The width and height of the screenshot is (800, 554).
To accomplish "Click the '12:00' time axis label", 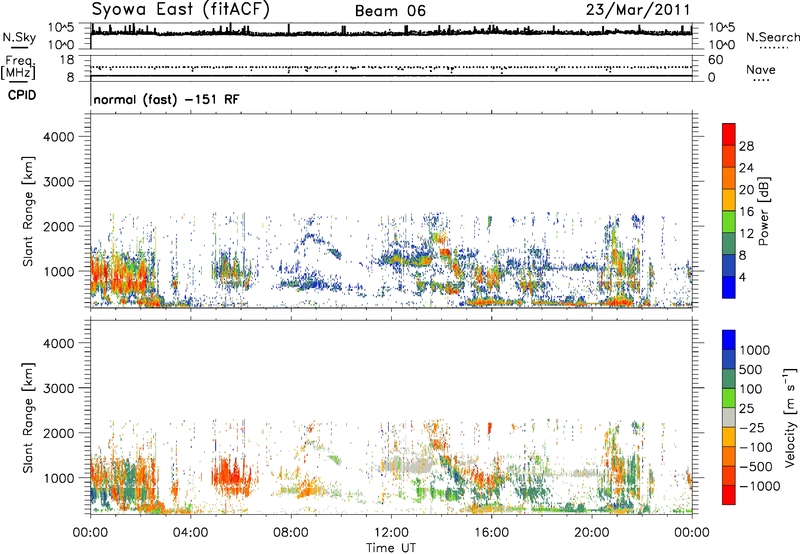I will click(391, 533).
